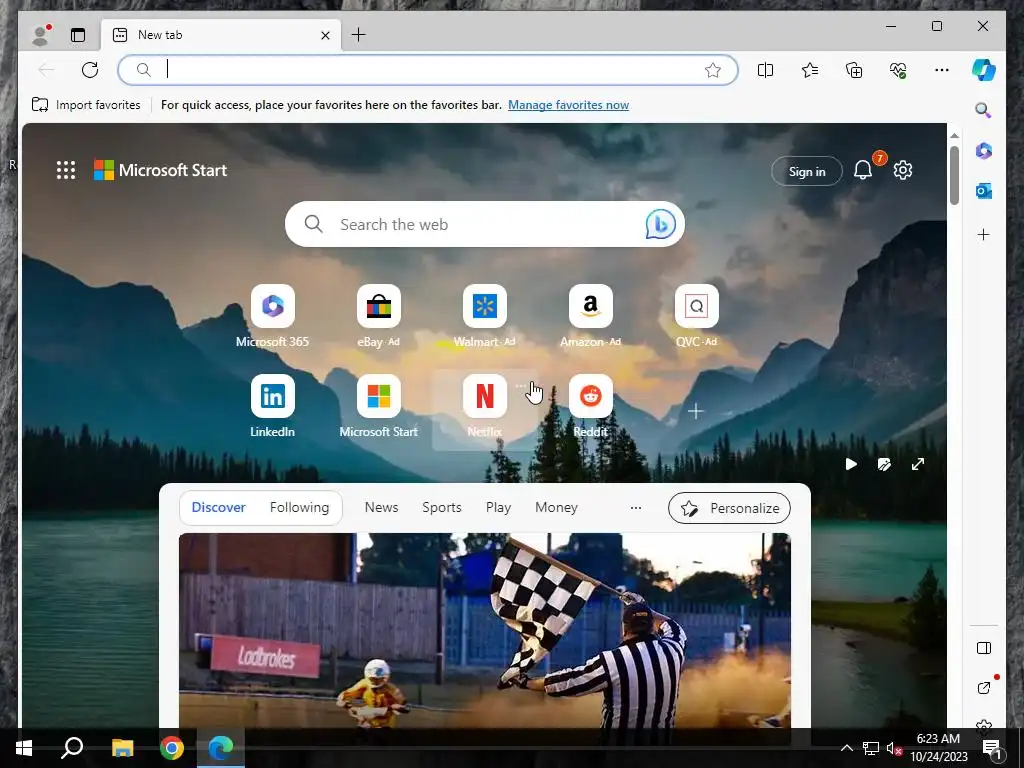The height and width of the screenshot is (768, 1024).
Task: Open the News tab
Action: (x=381, y=507)
